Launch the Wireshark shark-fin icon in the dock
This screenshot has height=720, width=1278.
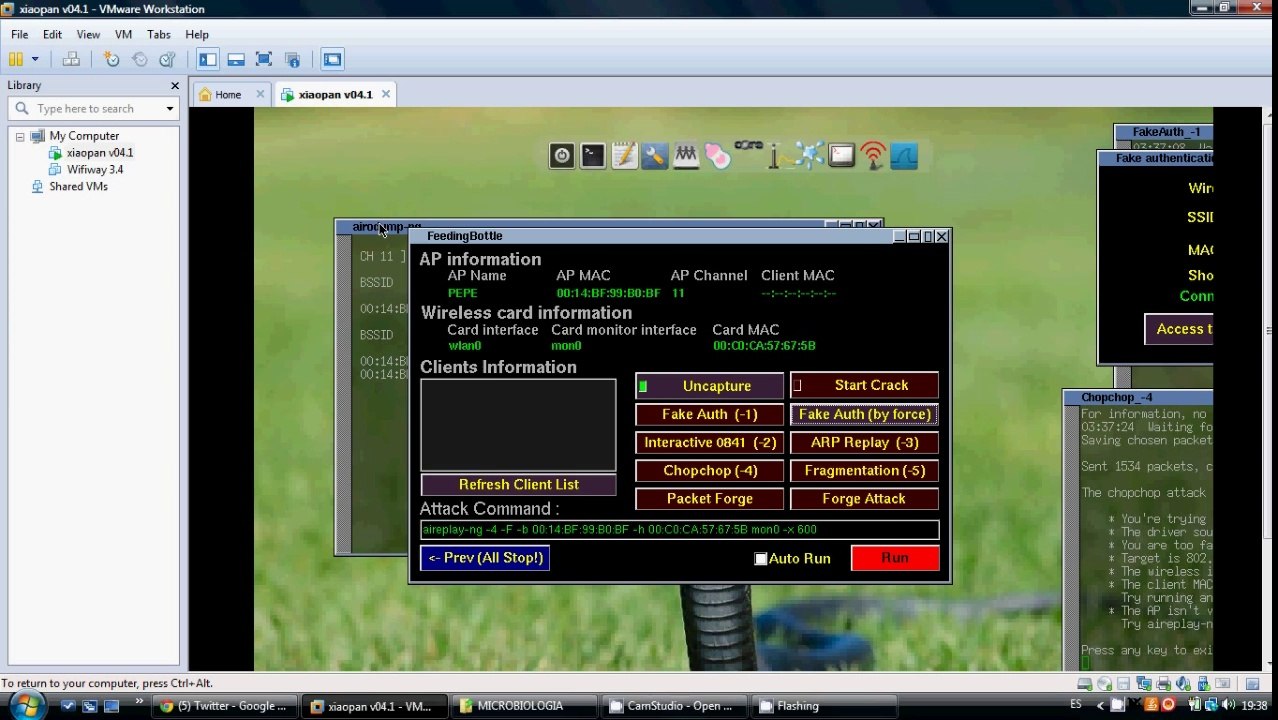[904, 156]
